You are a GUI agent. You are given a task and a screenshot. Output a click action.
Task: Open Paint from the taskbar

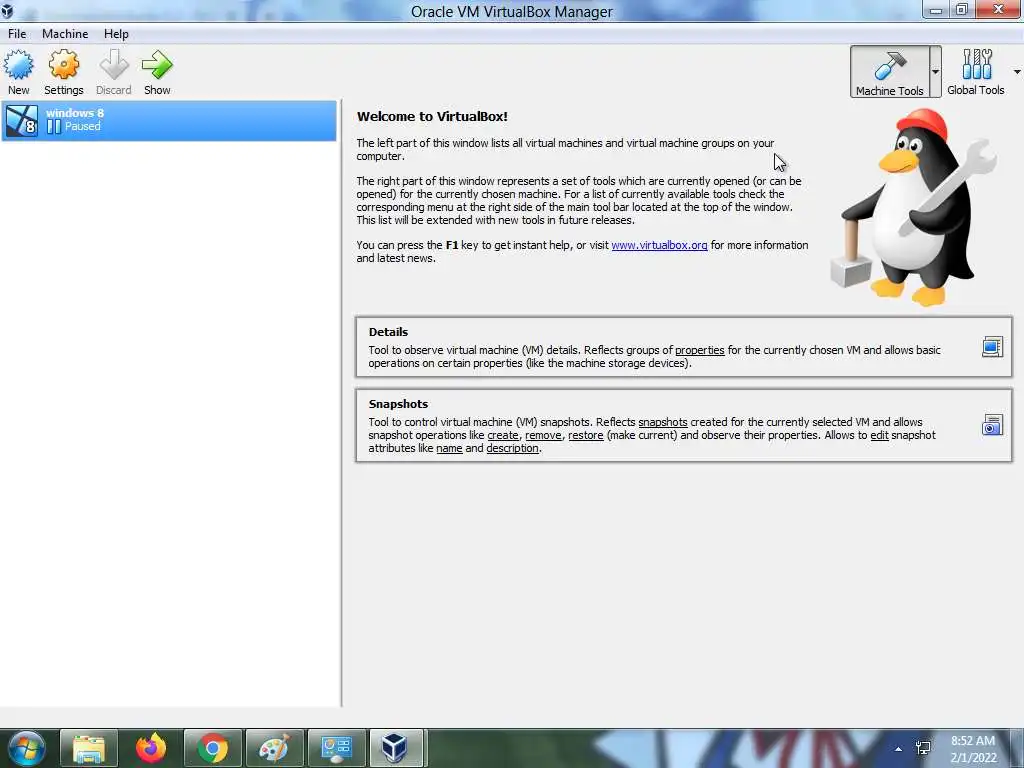pyautogui.click(x=275, y=748)
